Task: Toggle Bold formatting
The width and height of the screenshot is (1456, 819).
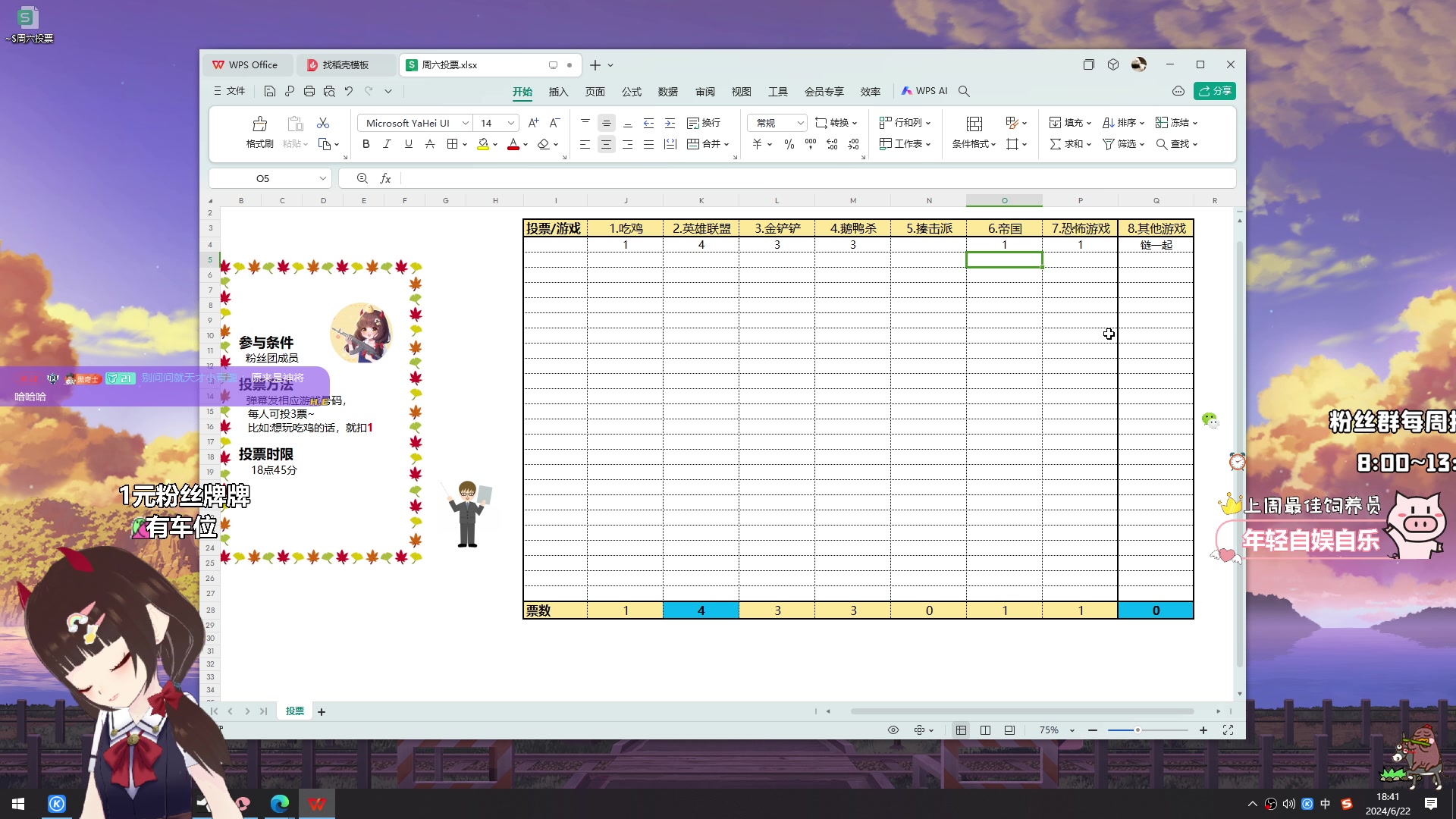Action: pos(366,144)
